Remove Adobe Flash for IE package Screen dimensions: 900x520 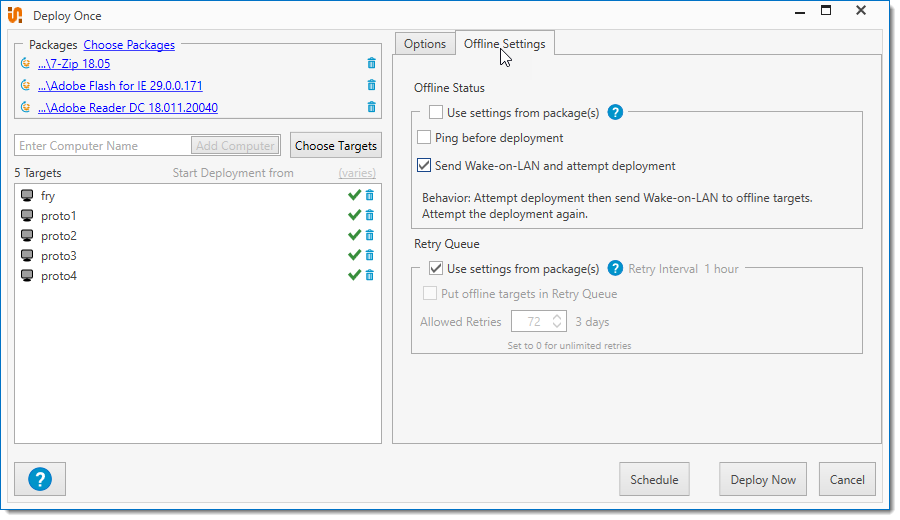coord(371,86)
